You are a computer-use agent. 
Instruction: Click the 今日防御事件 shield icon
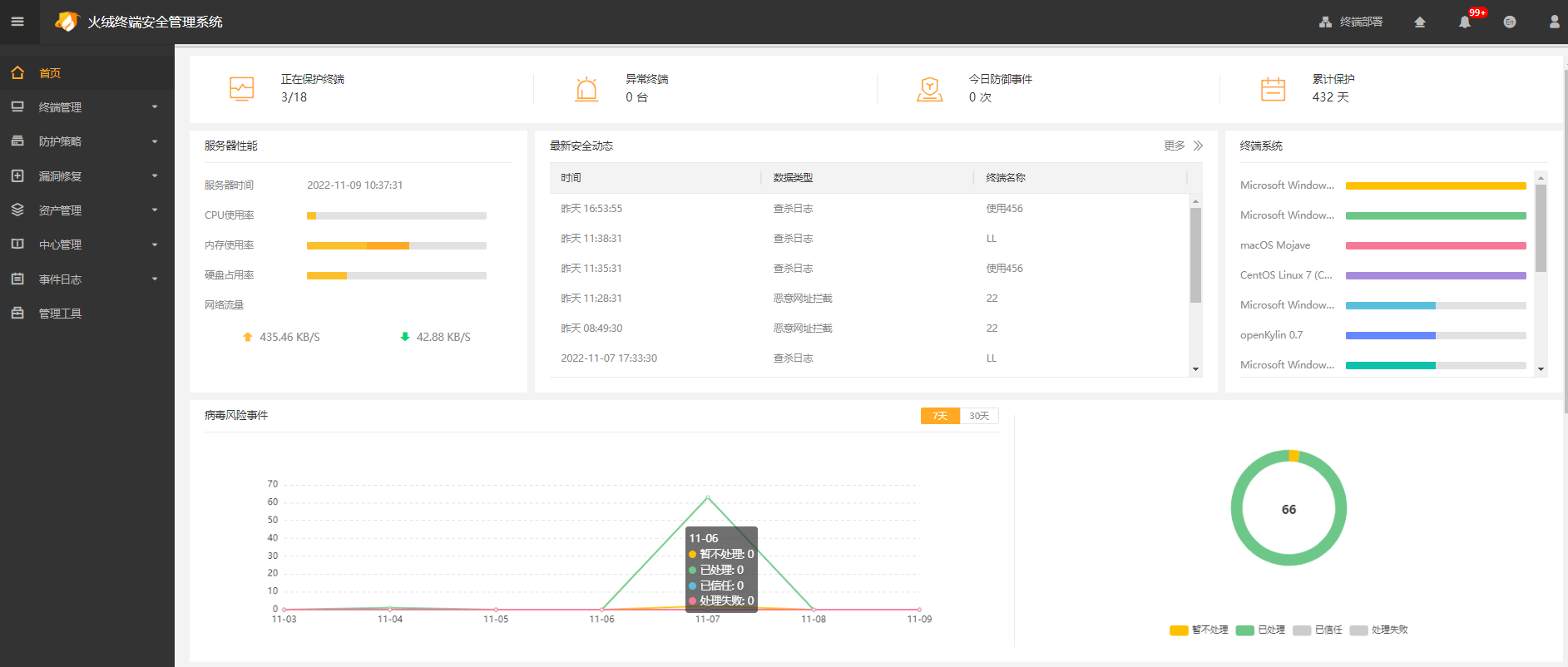[x=930, y=88]
